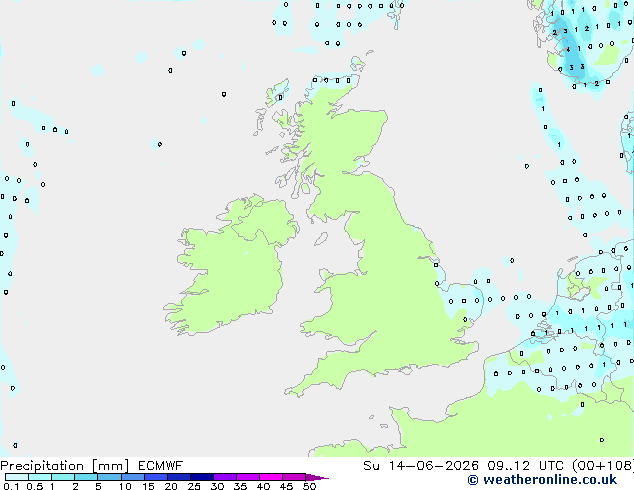Click the over-50 mm legend arrow tip
634x490 pixels.
[317, 477]
